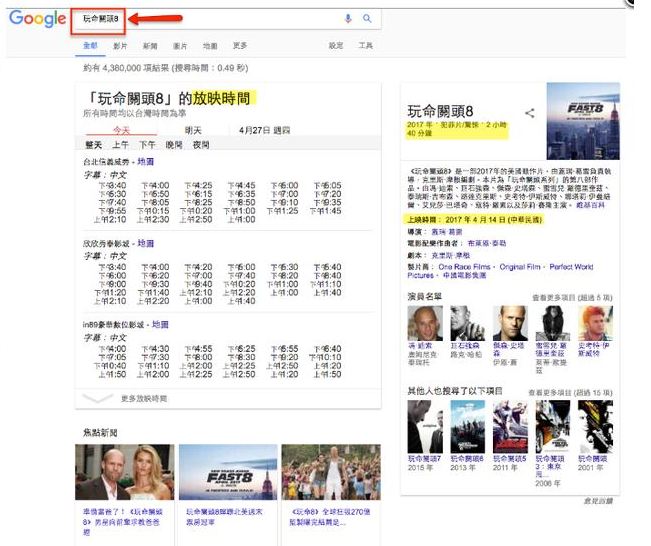Open the One Race Films link
The height and width of the screenshot is (546, 651).
[464, 267]
